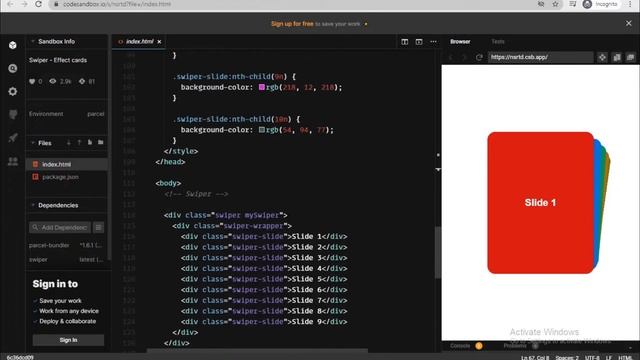
Task: Refresh the preview with the reload icon
Action: [479, 57]
